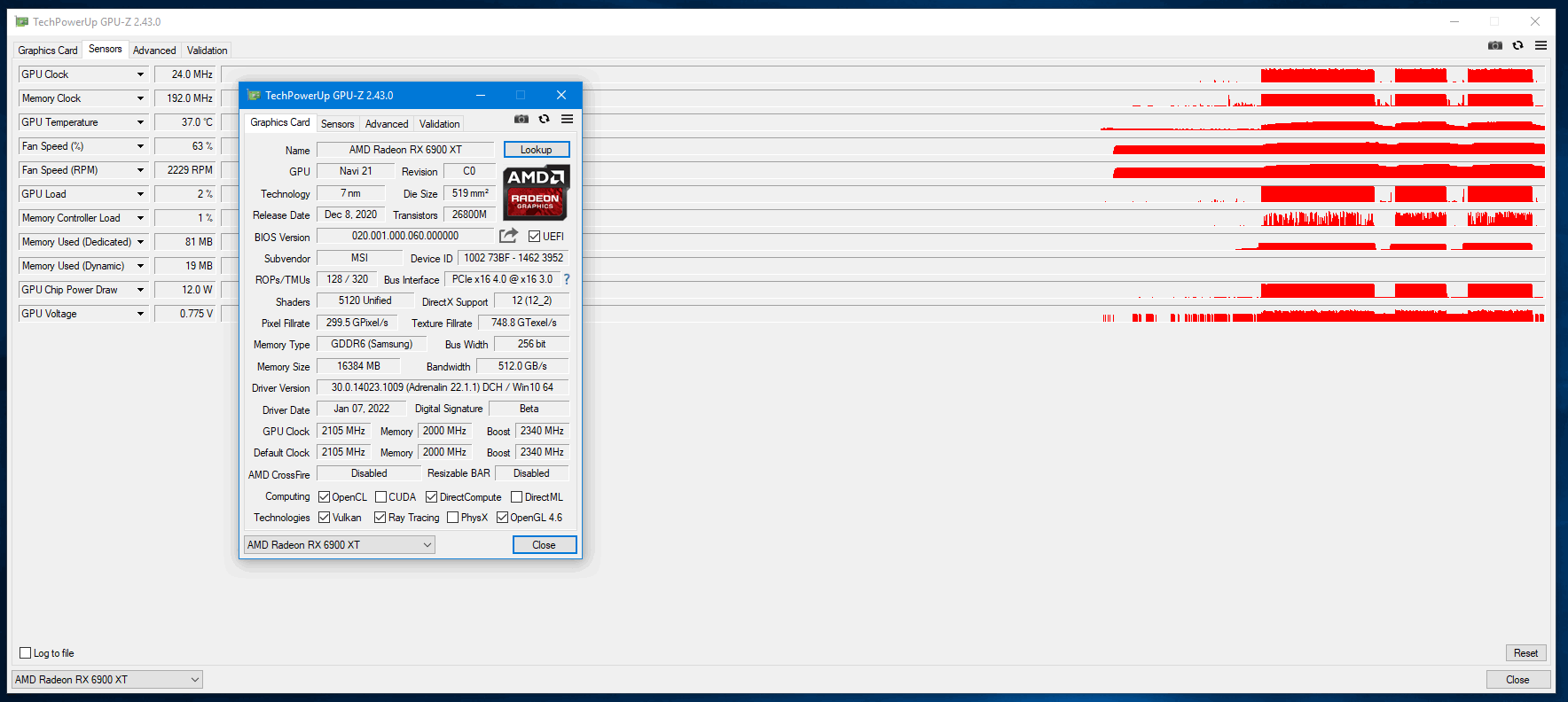Click the Reset button in Sensors window
The width and height of the screenshot is (1568, 702).
coord(1525,653)
